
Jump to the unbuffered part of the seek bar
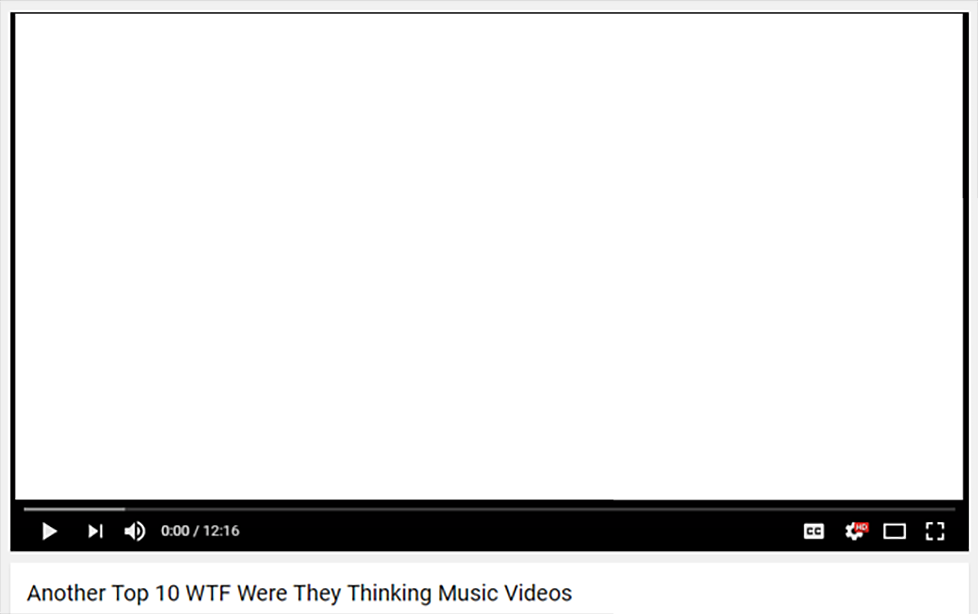540,509
